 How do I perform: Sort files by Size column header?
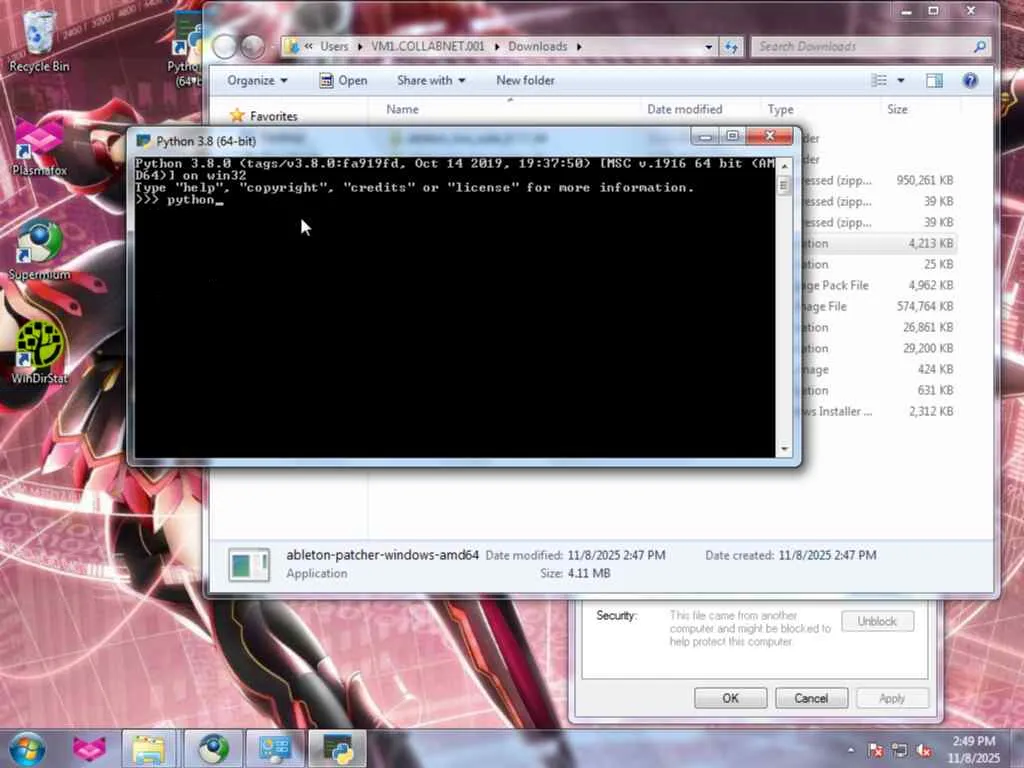[920, 109]
